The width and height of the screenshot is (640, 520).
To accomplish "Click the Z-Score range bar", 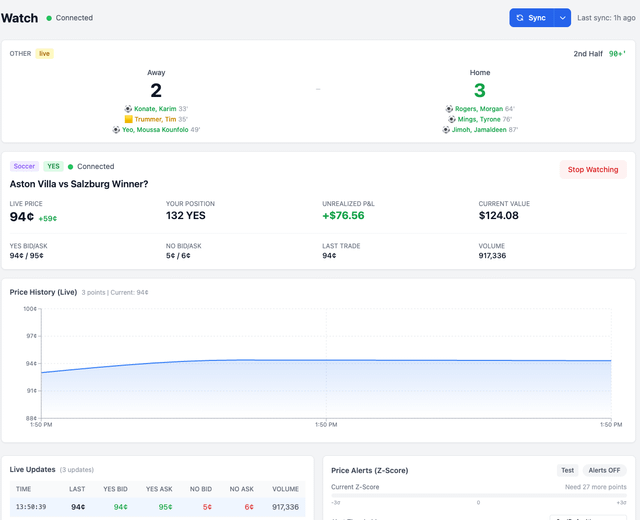I will [478, 494].
